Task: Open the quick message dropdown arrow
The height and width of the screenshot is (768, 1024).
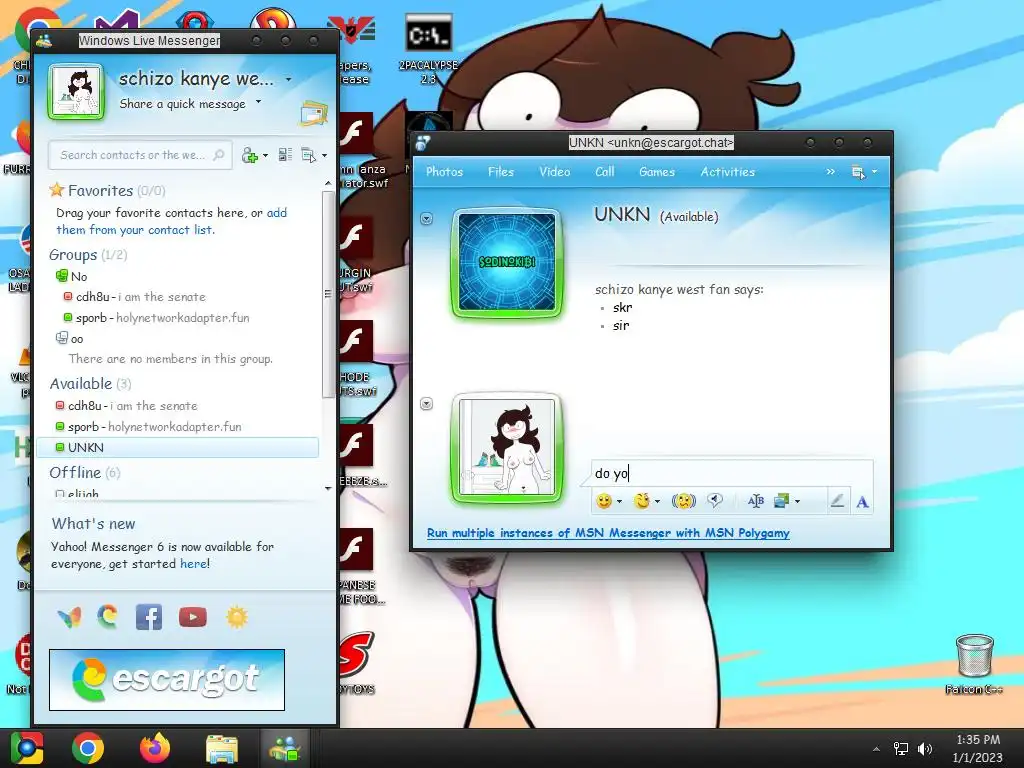Action: (259, 102)
